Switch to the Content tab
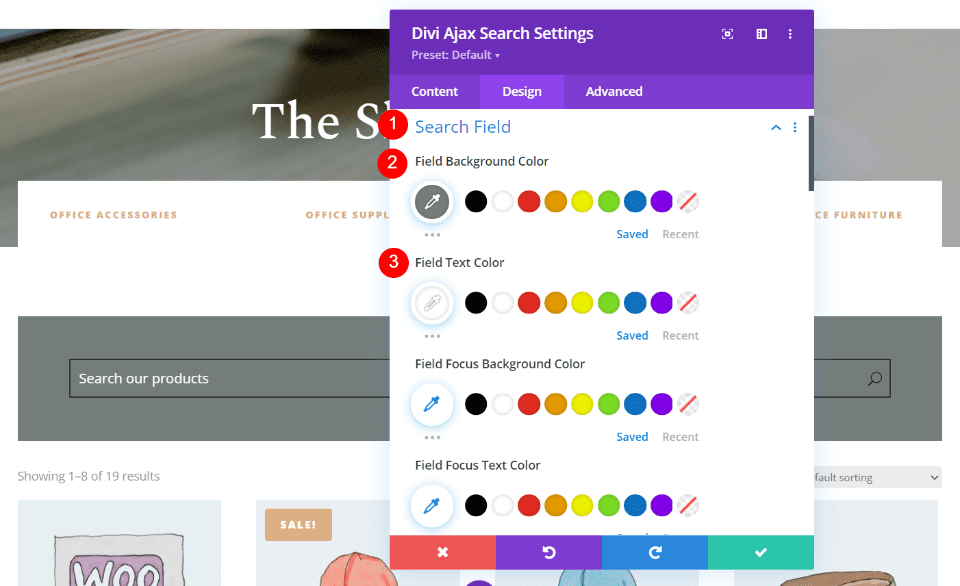 tap(435, 91)
